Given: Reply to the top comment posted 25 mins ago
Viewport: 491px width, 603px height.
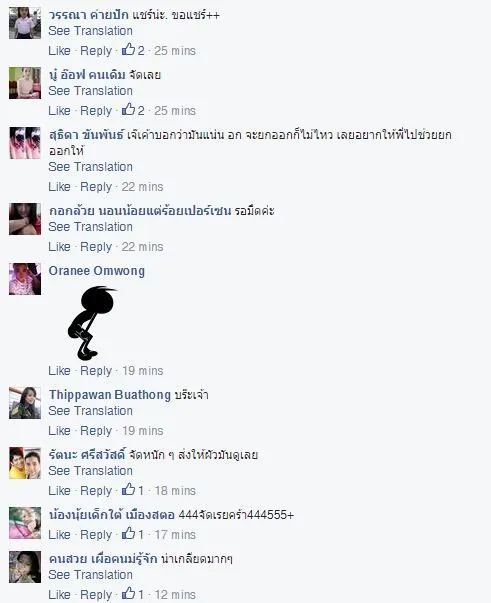Looking at the screenshot, I should (96, 51).
